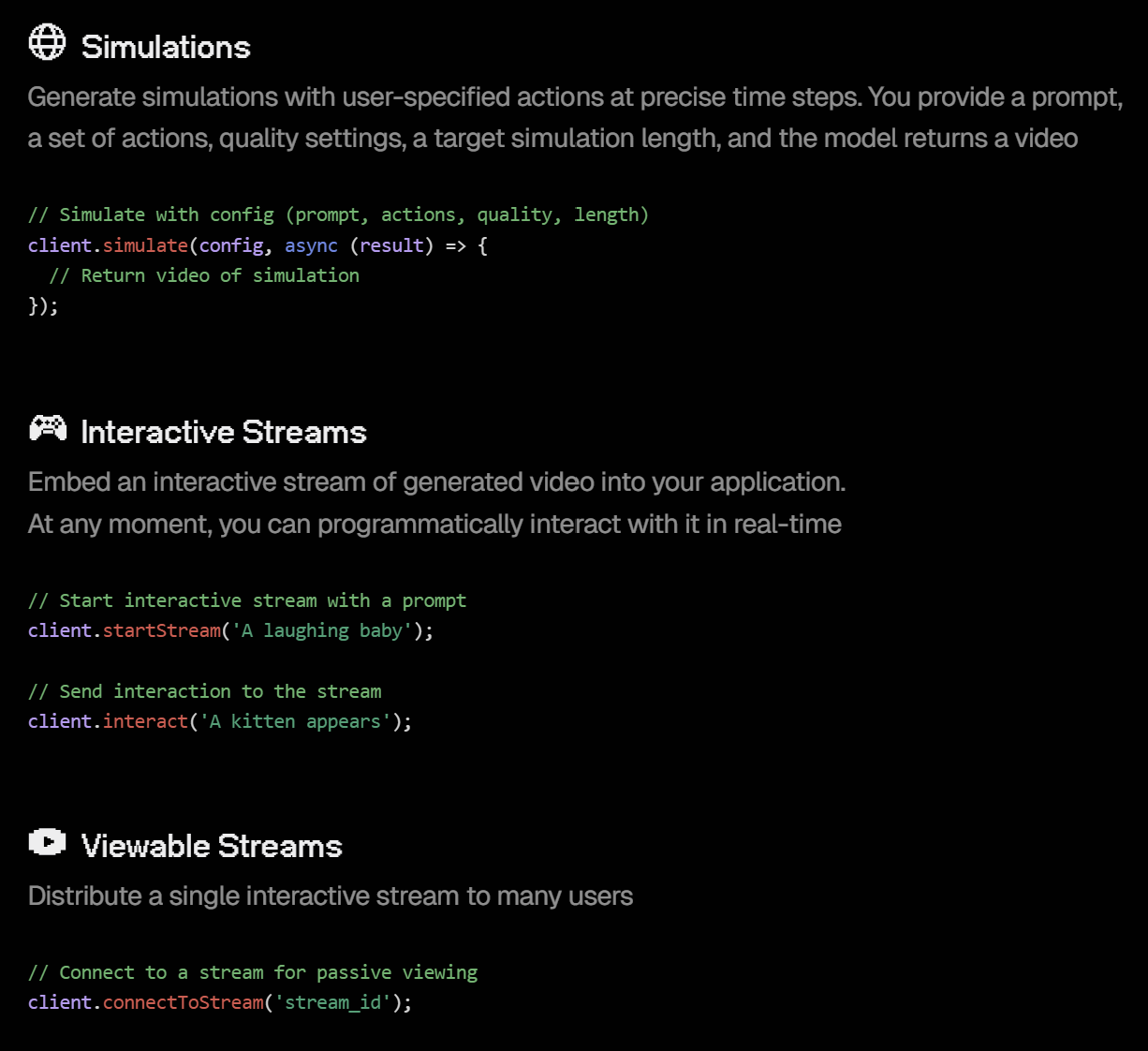
Task: Click the Simulations heading
Action: click(166, 48)
